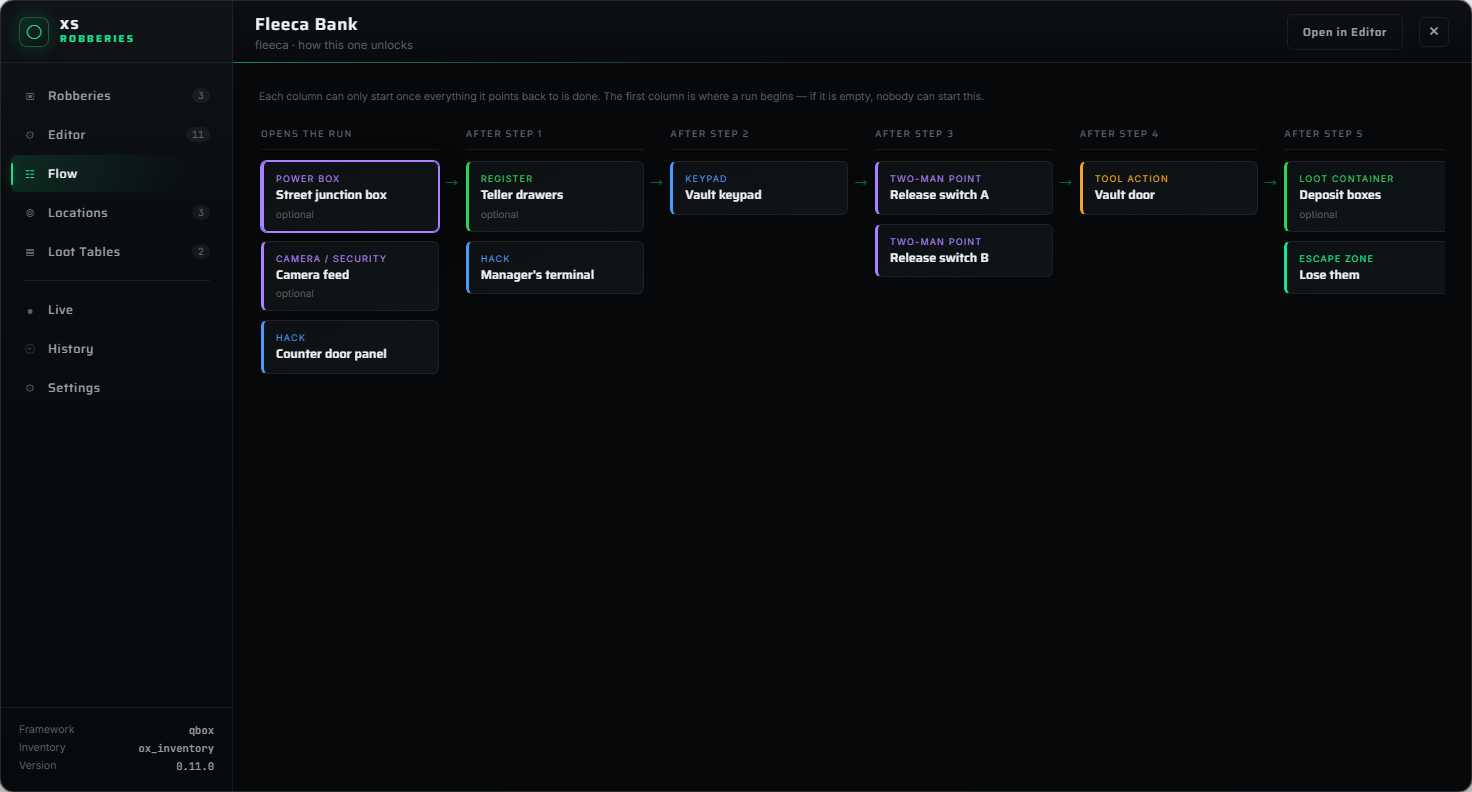Select the Camera feed step card
The image size is (1472, 792).
350,276
